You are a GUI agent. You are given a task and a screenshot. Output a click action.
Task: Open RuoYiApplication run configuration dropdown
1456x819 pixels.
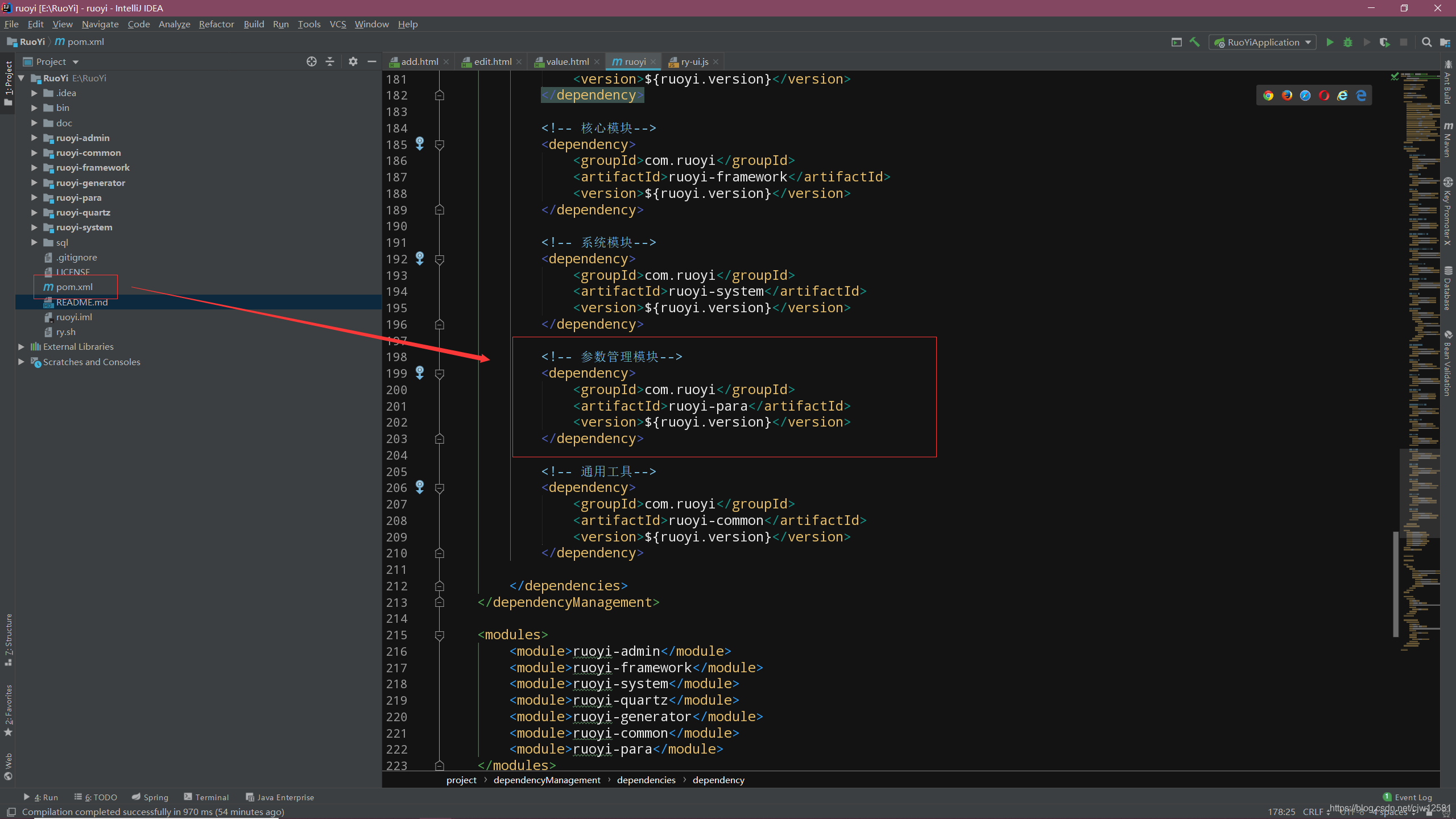(1263, 42)
